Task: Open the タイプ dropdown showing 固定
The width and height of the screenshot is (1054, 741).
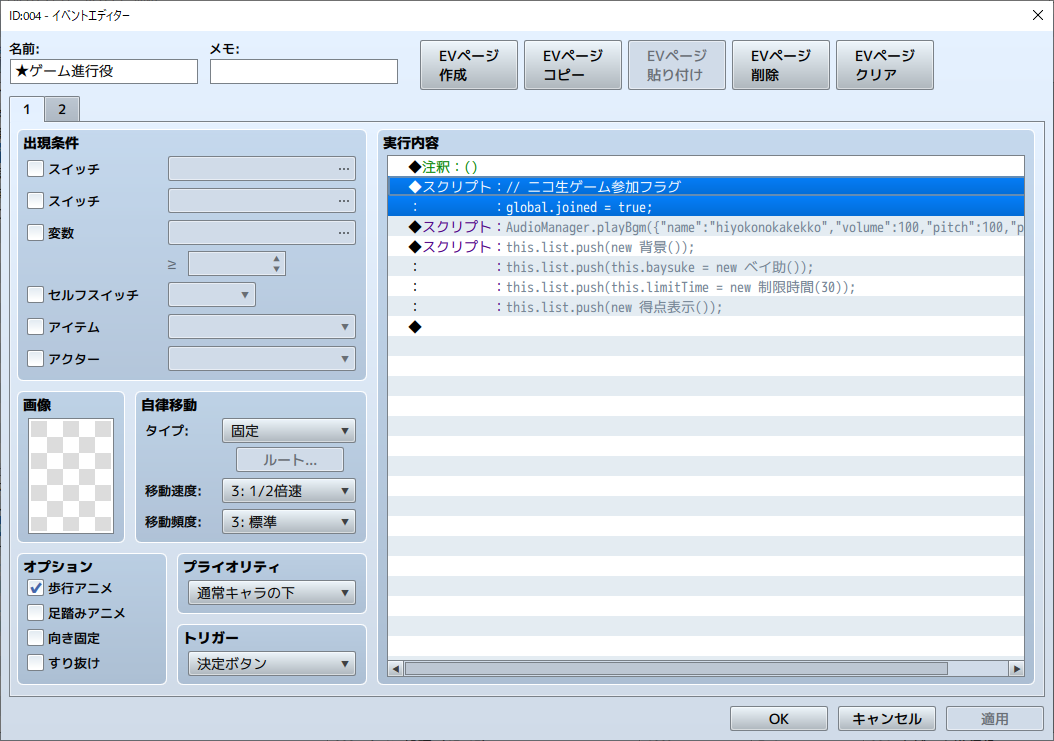Action: pyautogui.click(x=288, y=430)
